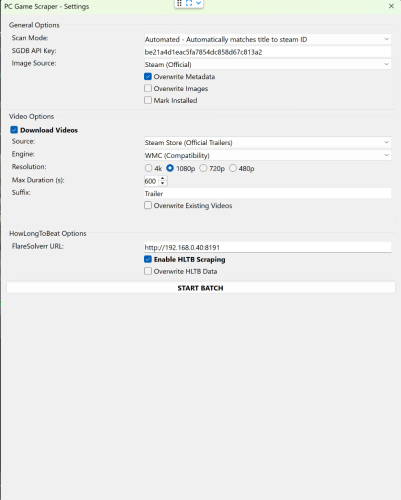Image resolution: width=401 pixels, height=500 pixels.
Task: Click the Suffix text field
Action: click(x=267, y=193)
